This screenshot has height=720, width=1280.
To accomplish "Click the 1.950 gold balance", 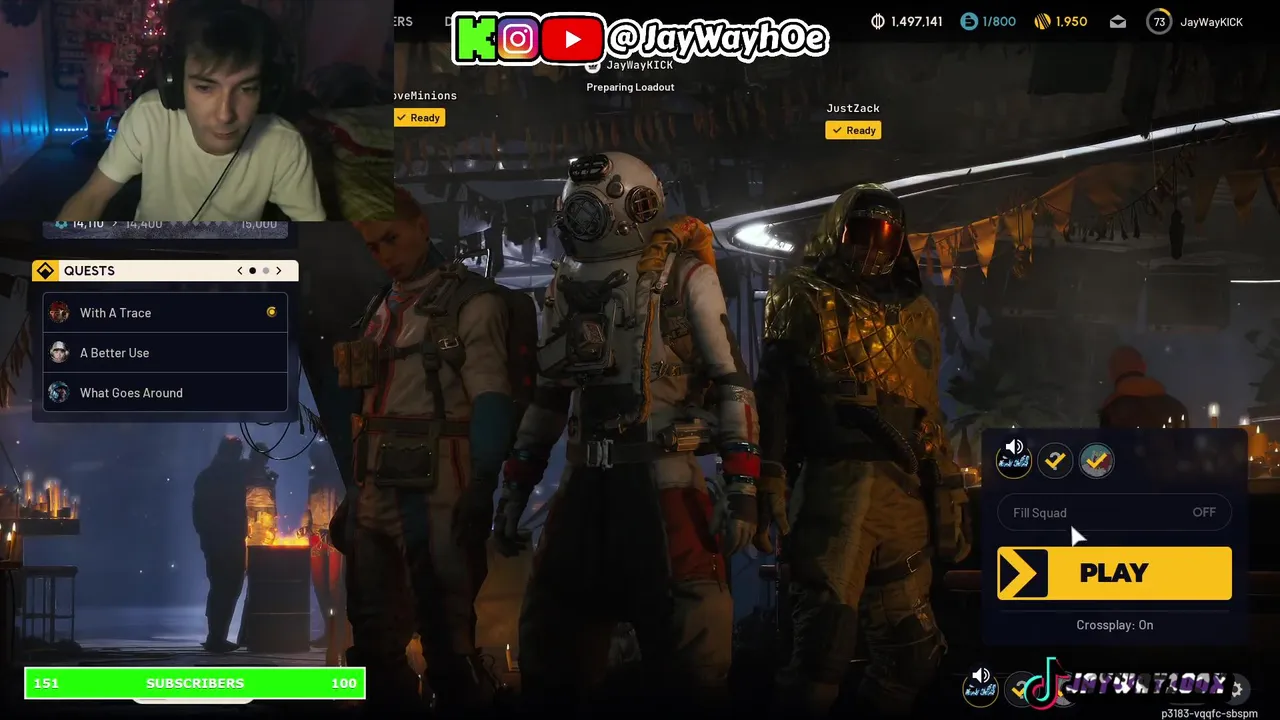I will click(x=1071, y=21).
